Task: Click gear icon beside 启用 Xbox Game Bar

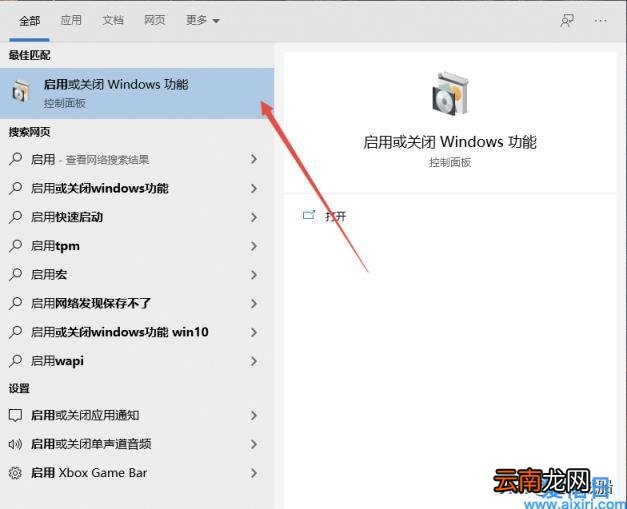Action: tap(15, 473)
